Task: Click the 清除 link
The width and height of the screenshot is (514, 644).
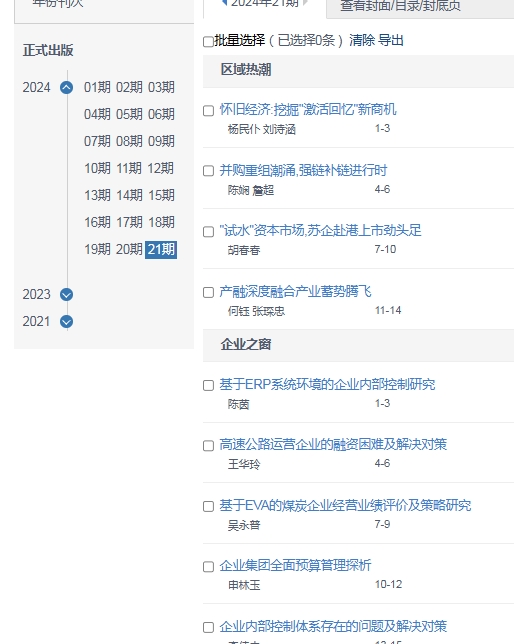Action: coord(362,40)
